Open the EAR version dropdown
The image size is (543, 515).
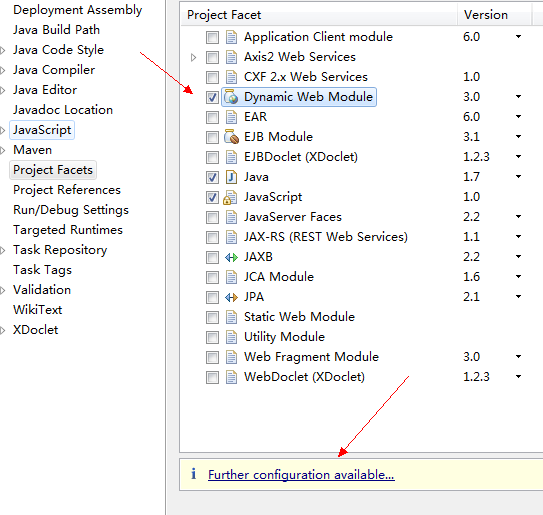tap(518, 117)
